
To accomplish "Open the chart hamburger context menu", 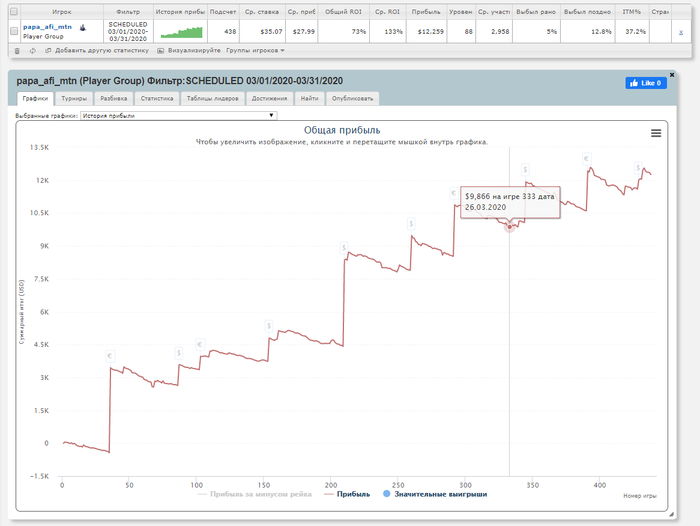I will click(656, 133).
